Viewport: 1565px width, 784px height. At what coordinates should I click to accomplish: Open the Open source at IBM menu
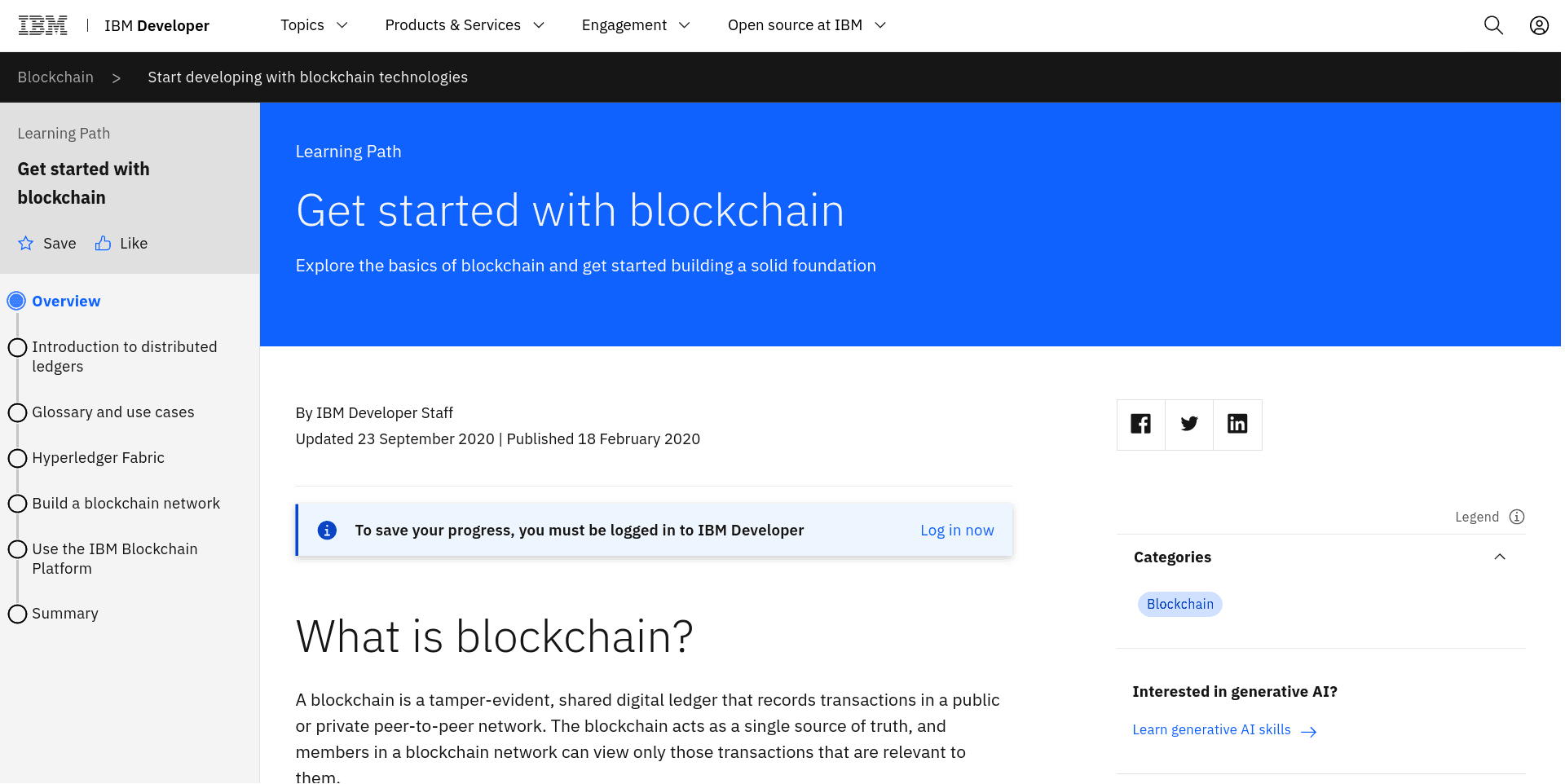tap(805, 25)
